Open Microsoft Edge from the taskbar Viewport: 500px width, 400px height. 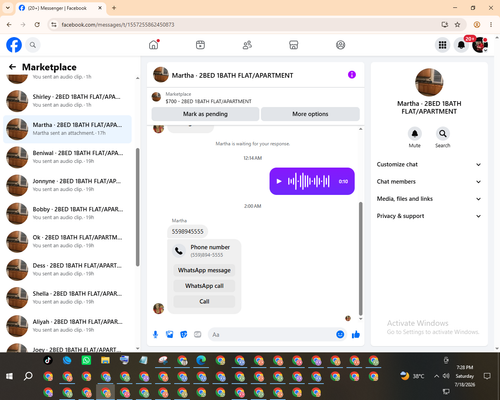201,360
